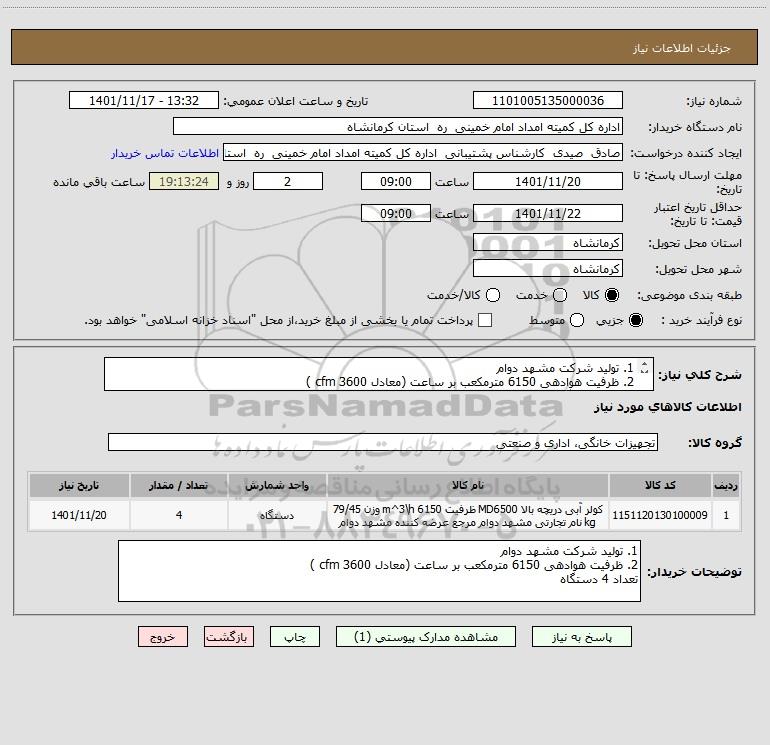Click the scroll arrows of need description box
This screenshot has height=745, width=770.
(x=644, y=367)
